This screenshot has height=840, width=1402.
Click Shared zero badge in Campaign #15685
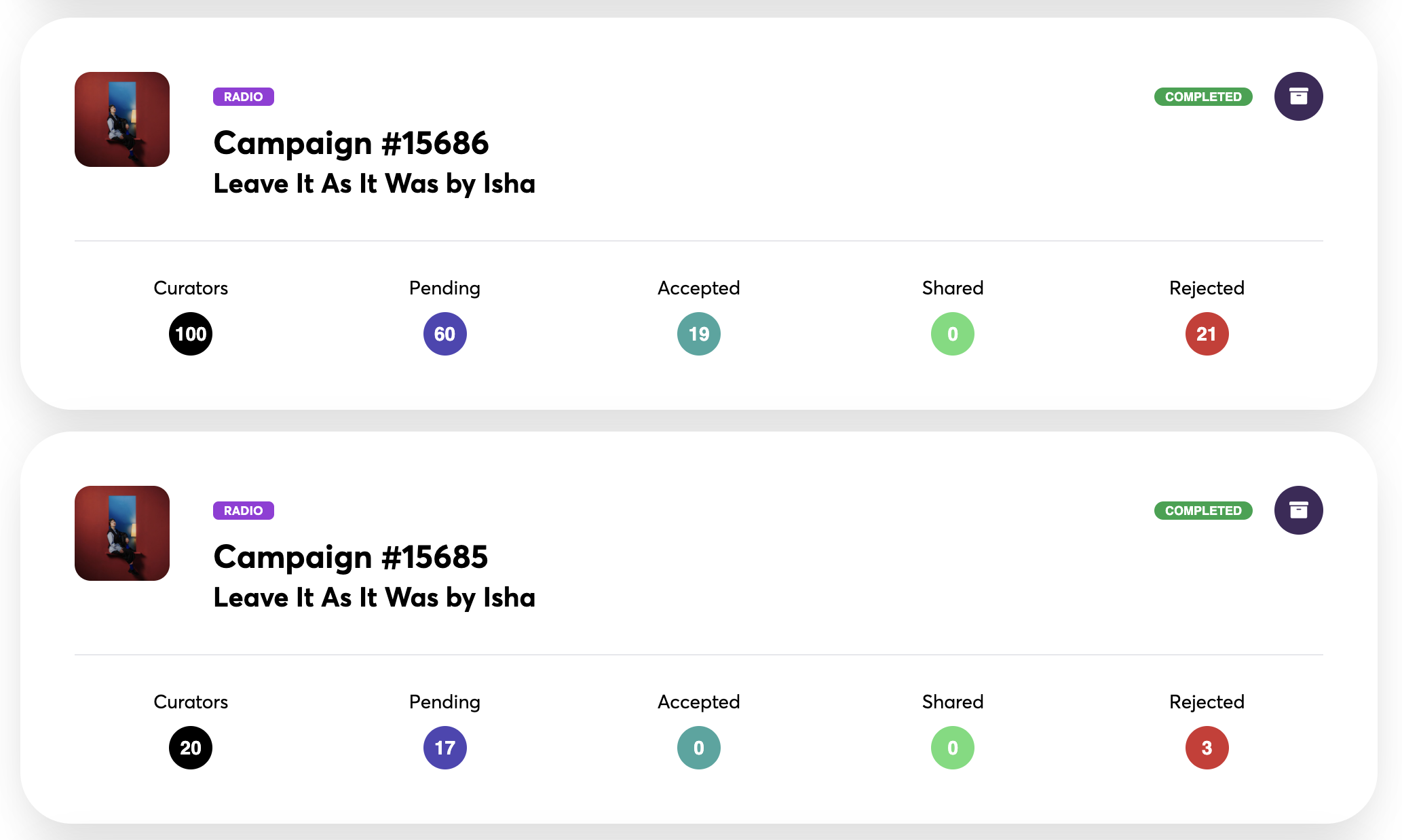point(952,748)
